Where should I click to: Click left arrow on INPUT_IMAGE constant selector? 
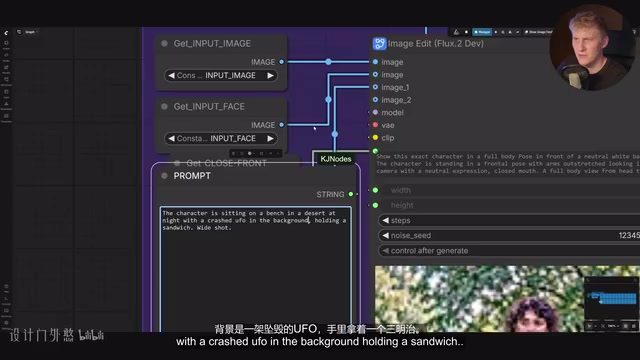171,76
